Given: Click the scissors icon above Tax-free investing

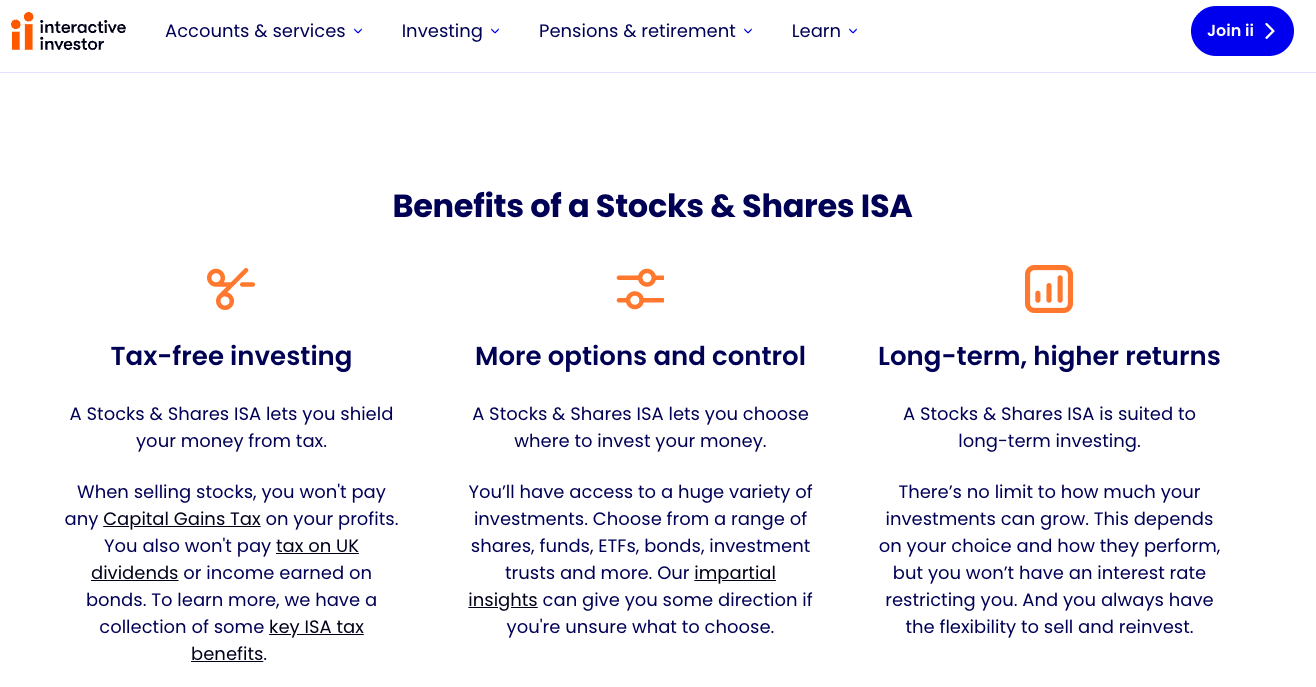Looking at the screenshot, I should point(231,288).
